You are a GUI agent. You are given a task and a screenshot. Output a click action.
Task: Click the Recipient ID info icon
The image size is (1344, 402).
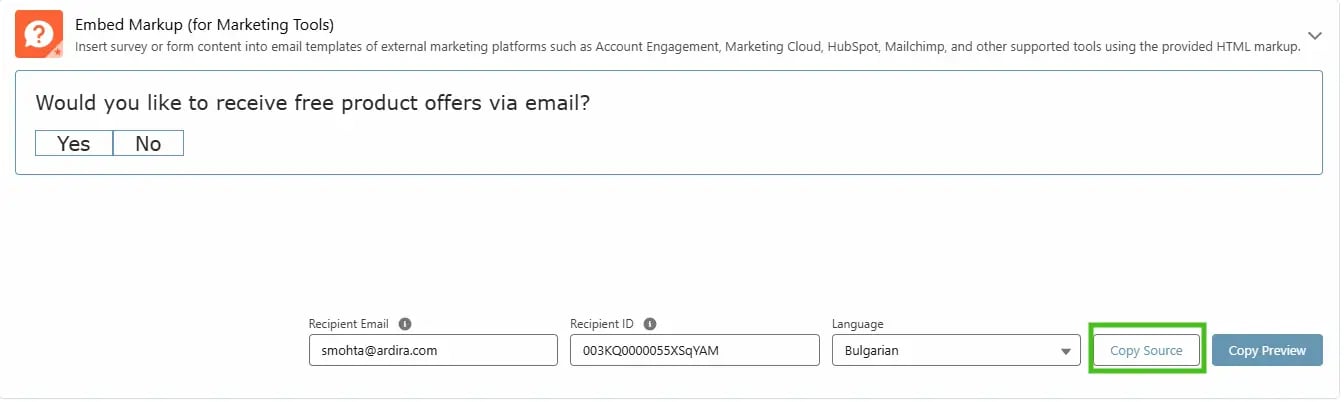point(650,324)
